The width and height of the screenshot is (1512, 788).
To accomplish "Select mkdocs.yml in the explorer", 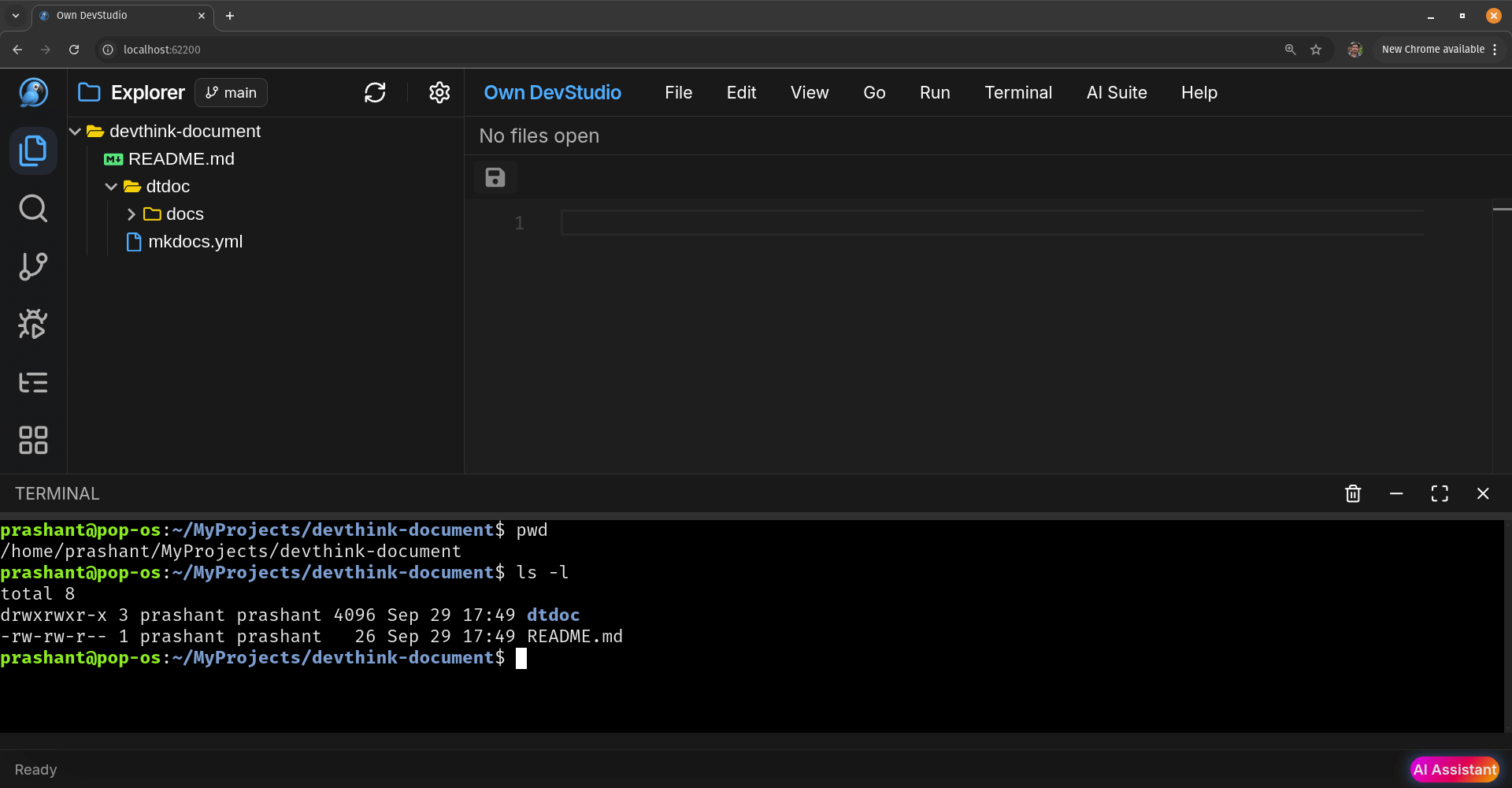I will click(x=195, y=242).
